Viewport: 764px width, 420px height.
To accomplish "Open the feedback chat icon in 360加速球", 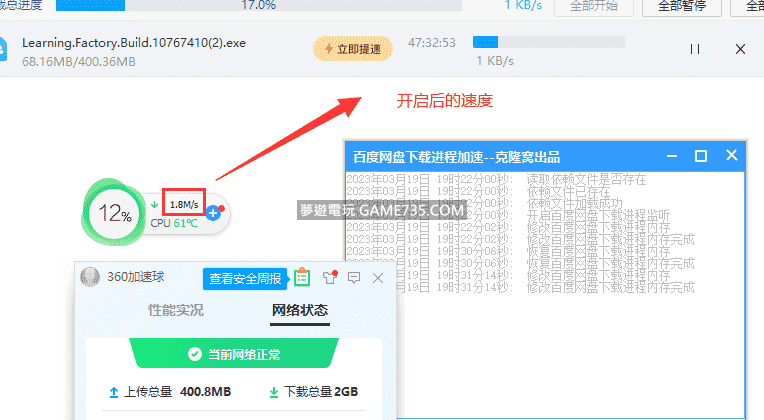I will [354, 278].
